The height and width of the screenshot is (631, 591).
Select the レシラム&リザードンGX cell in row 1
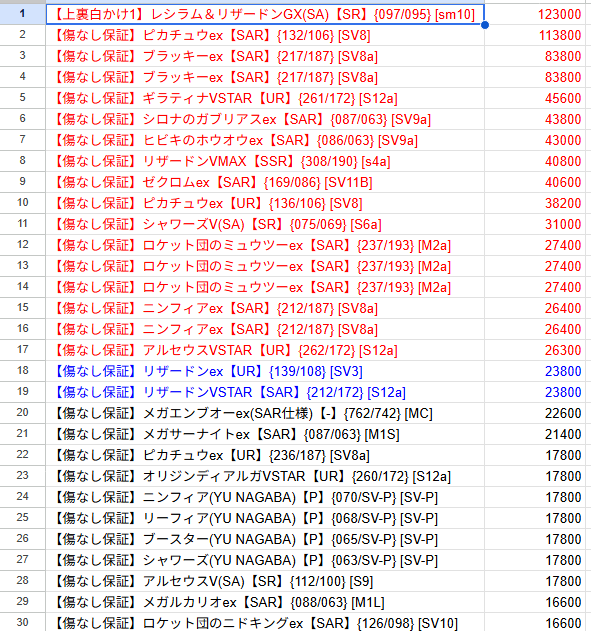point(265,14)
